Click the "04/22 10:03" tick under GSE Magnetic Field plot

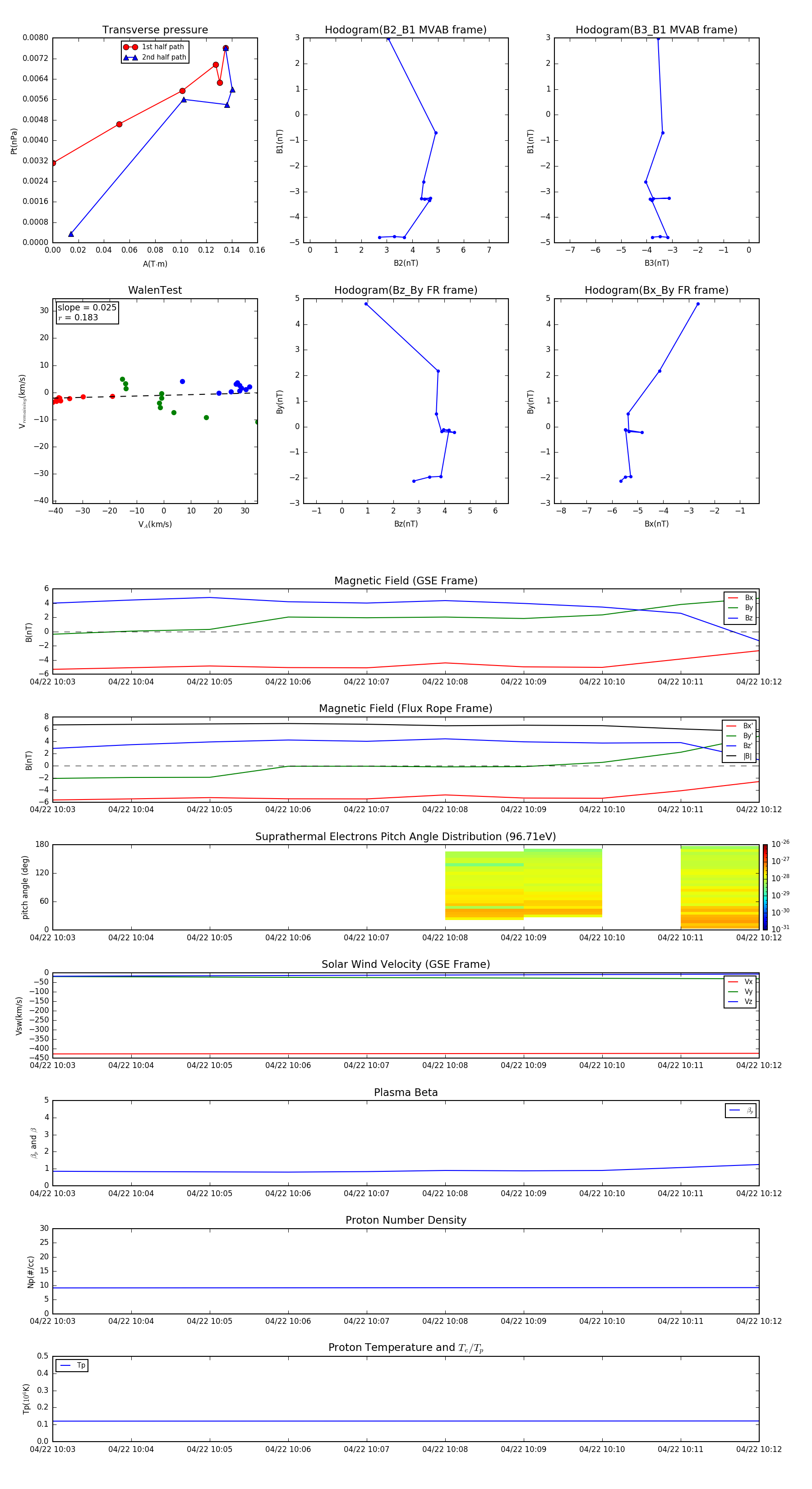pyautogui.click(x=53, y=682)
